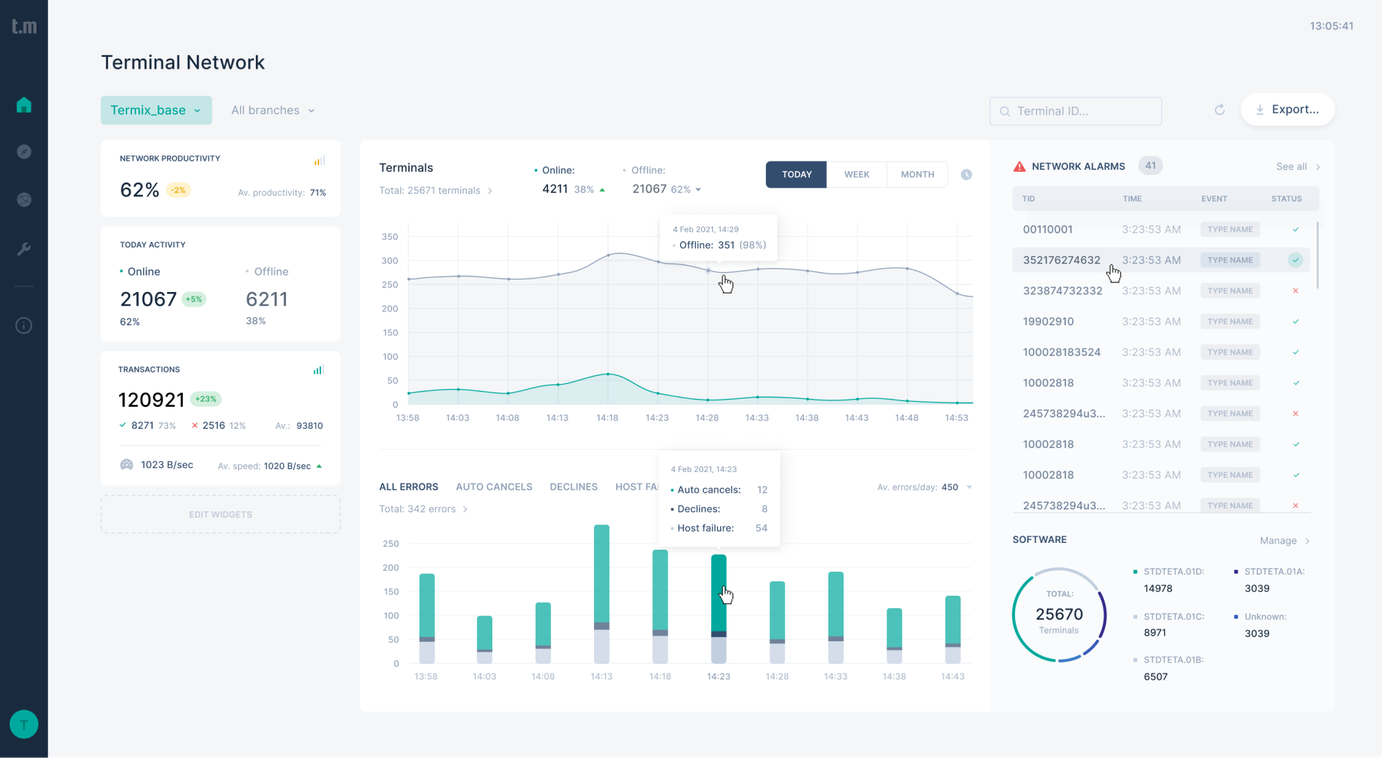Open Av. errors/day dropdown arrow
This screenshot has height=758, width=1382.
[x=969, y=487]
